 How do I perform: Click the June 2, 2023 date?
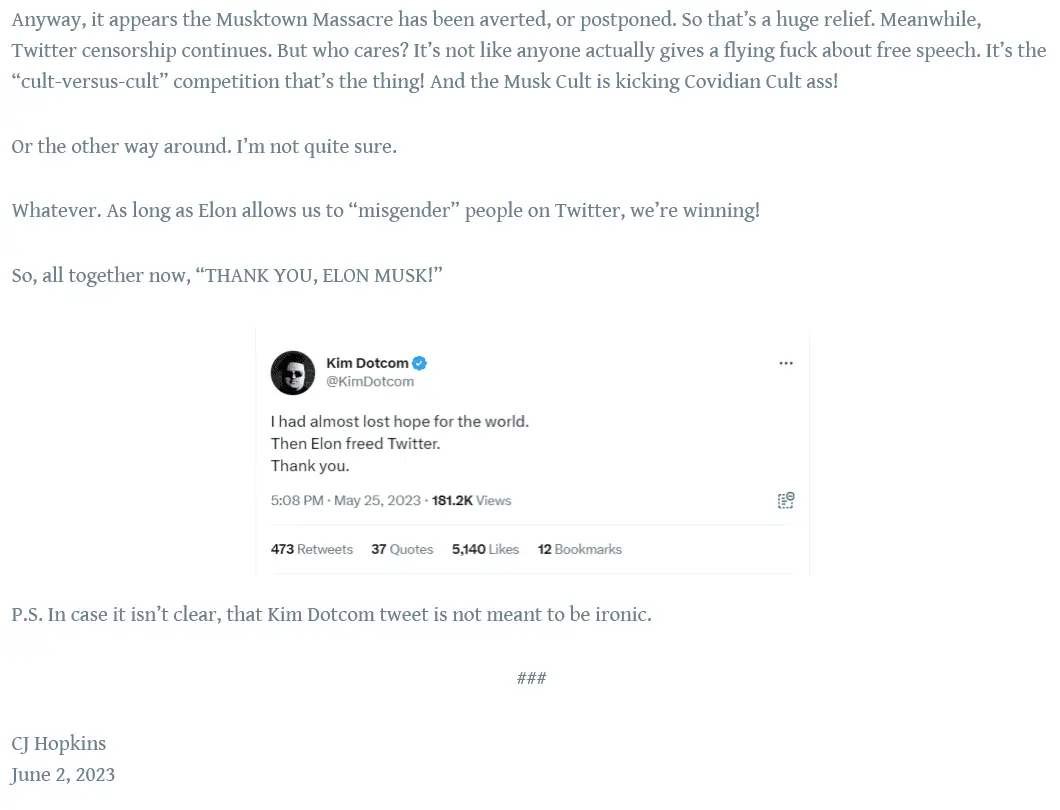coord(63,774)
